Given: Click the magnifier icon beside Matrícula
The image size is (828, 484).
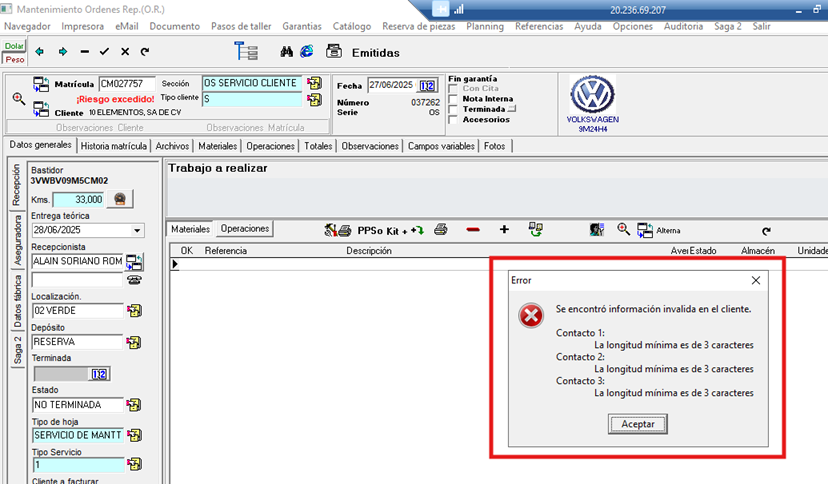Looking at the screenshot, I should pyautogui.click(x=18, y=98).
